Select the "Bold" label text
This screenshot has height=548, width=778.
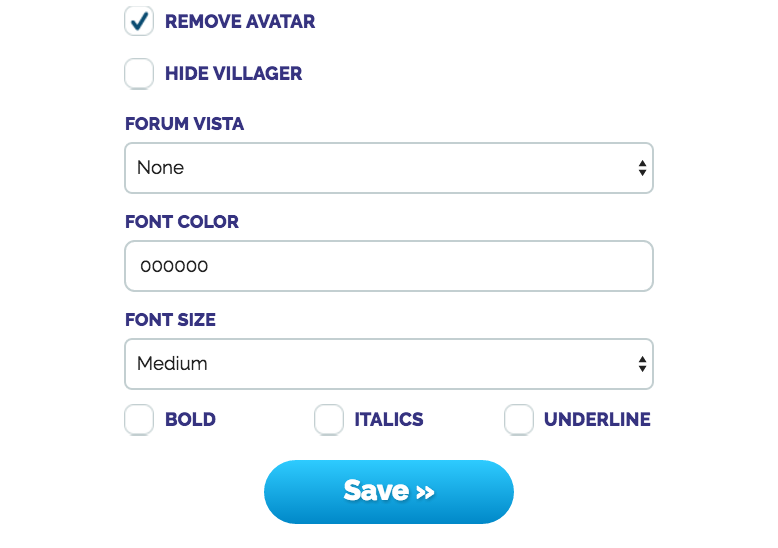190,420
